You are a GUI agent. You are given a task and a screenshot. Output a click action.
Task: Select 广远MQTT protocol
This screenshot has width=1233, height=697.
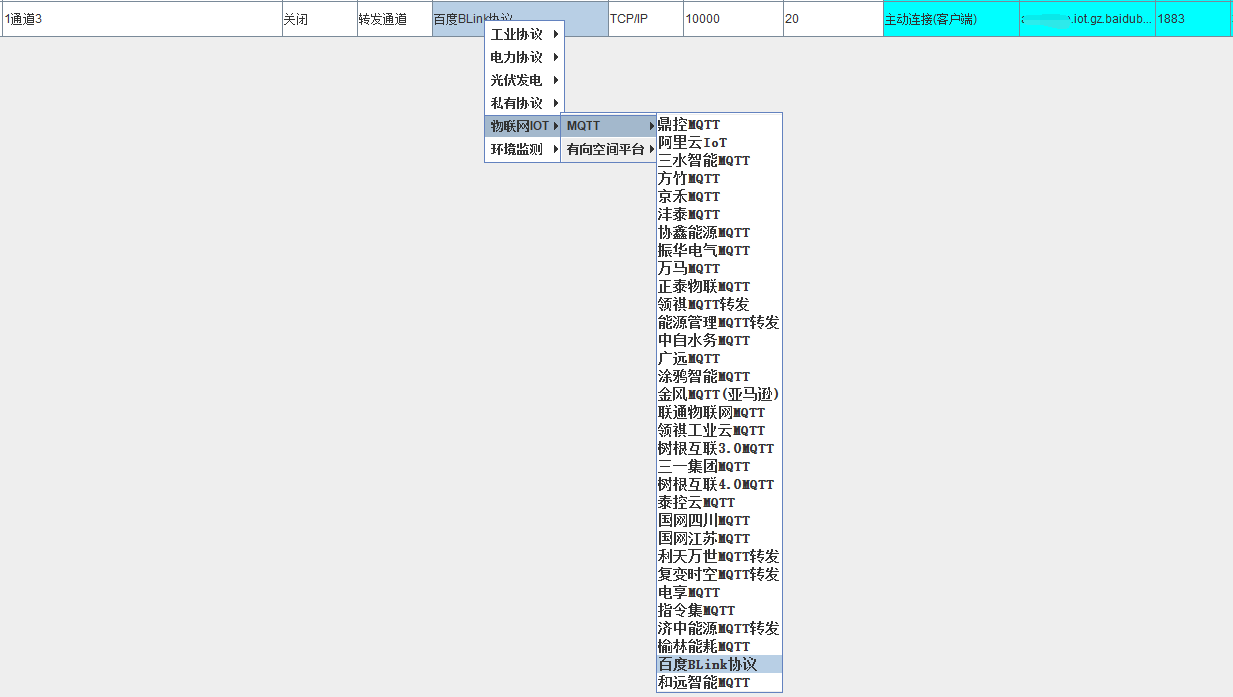[719, 358]
